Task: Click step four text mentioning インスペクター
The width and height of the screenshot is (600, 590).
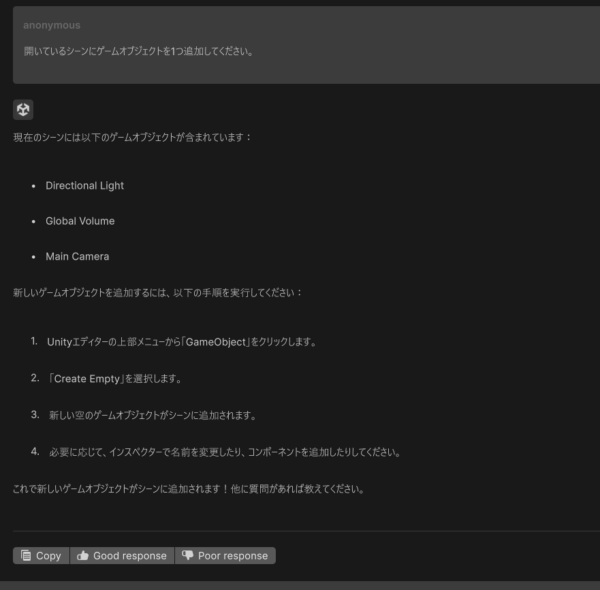Action: tap(224, 452)
